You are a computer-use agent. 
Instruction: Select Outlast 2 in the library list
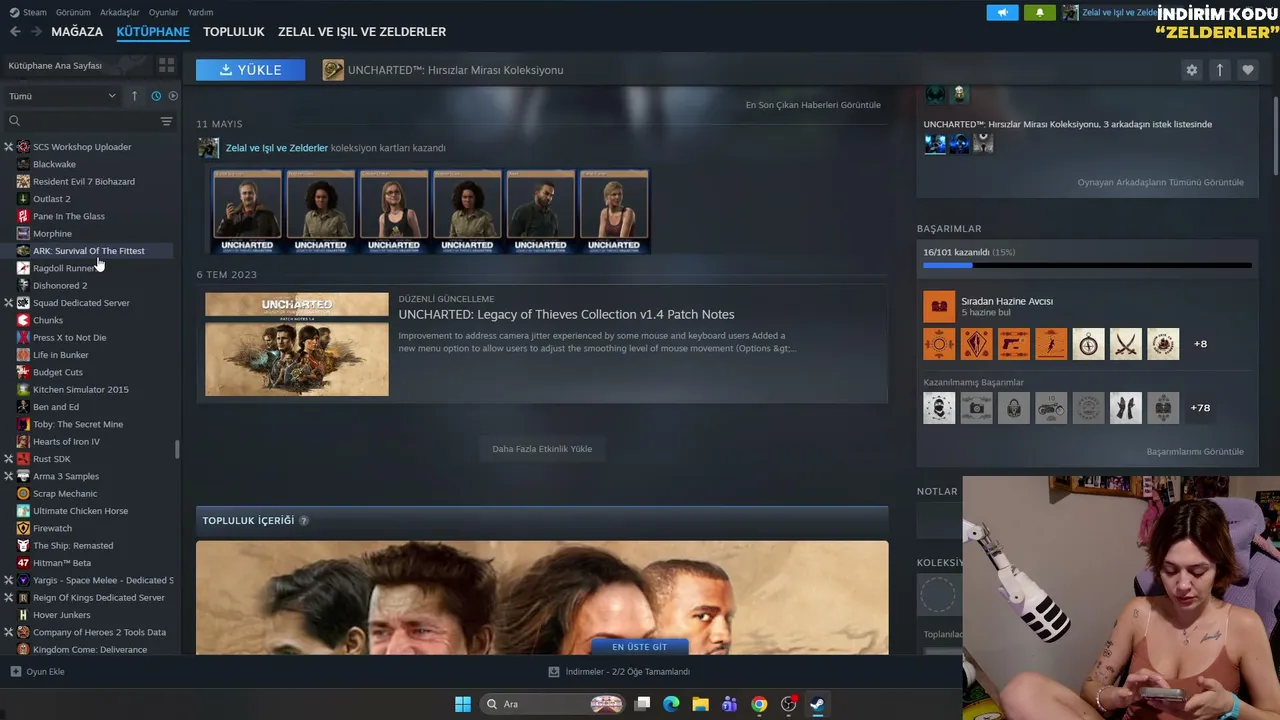tap(52, 199)
